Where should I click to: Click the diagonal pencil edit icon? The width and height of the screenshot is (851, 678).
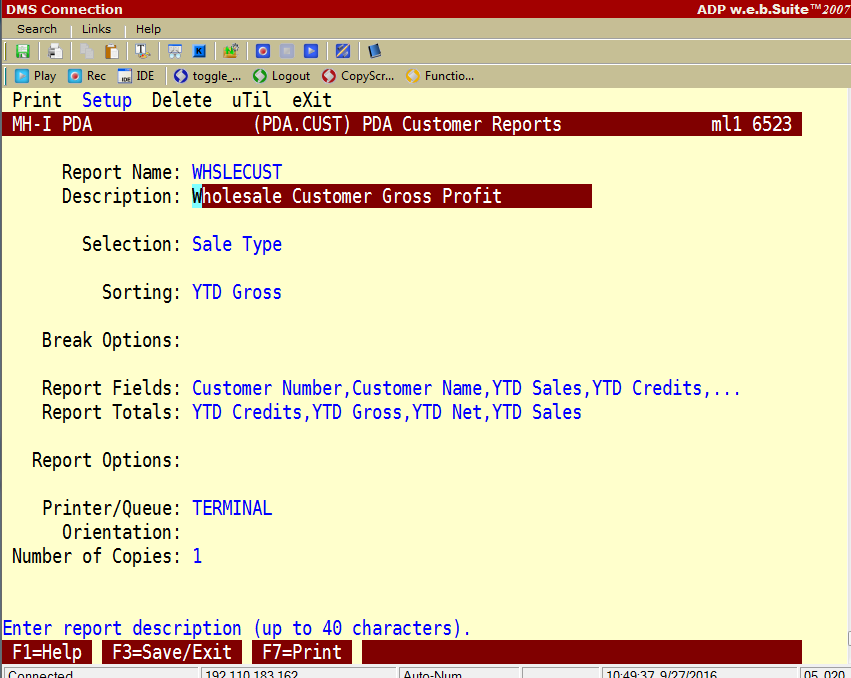(x=343, y=51)
